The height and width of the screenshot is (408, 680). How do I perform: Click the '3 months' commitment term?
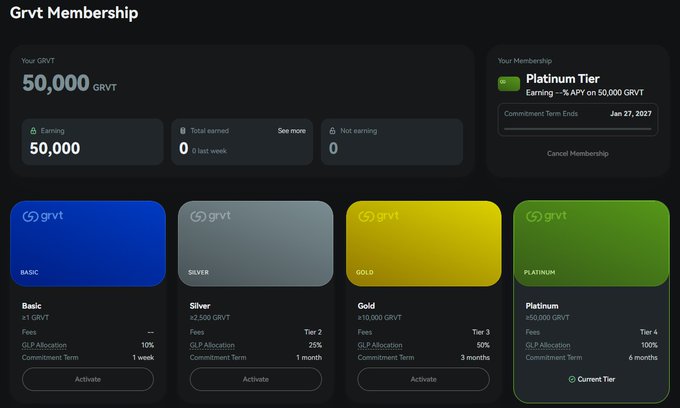pos(475,358)
